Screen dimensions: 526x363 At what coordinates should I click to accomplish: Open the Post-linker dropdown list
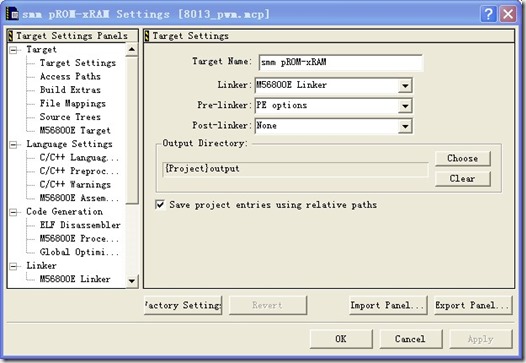[405, 126]
